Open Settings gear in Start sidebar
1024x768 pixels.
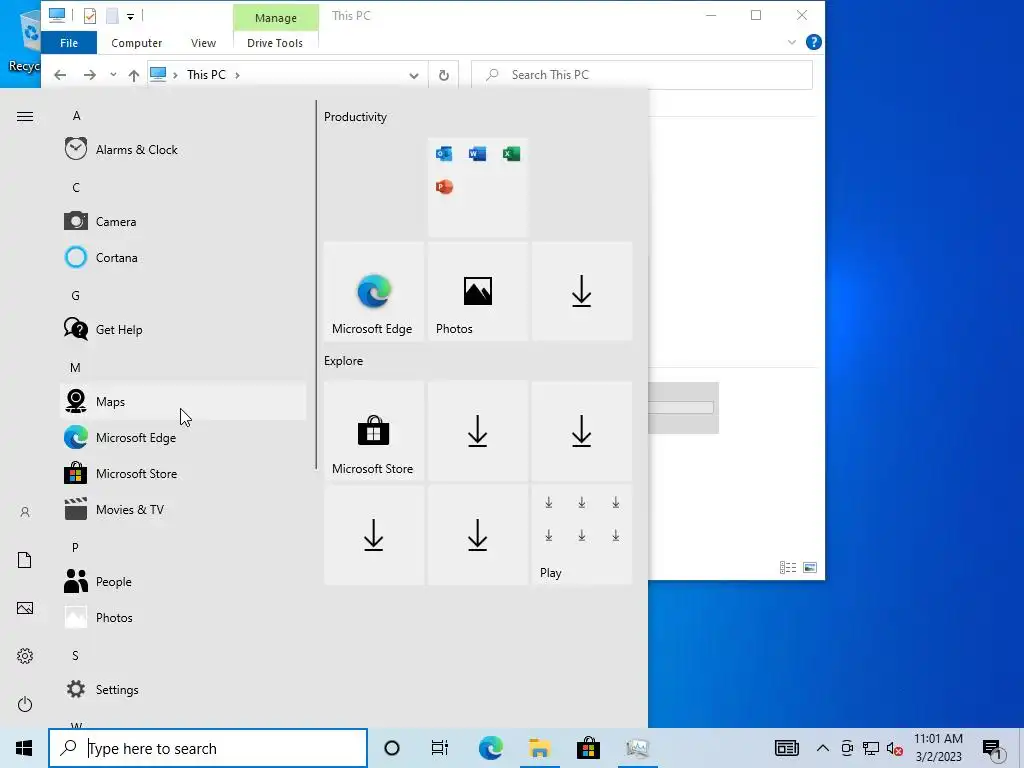[25, 656]
